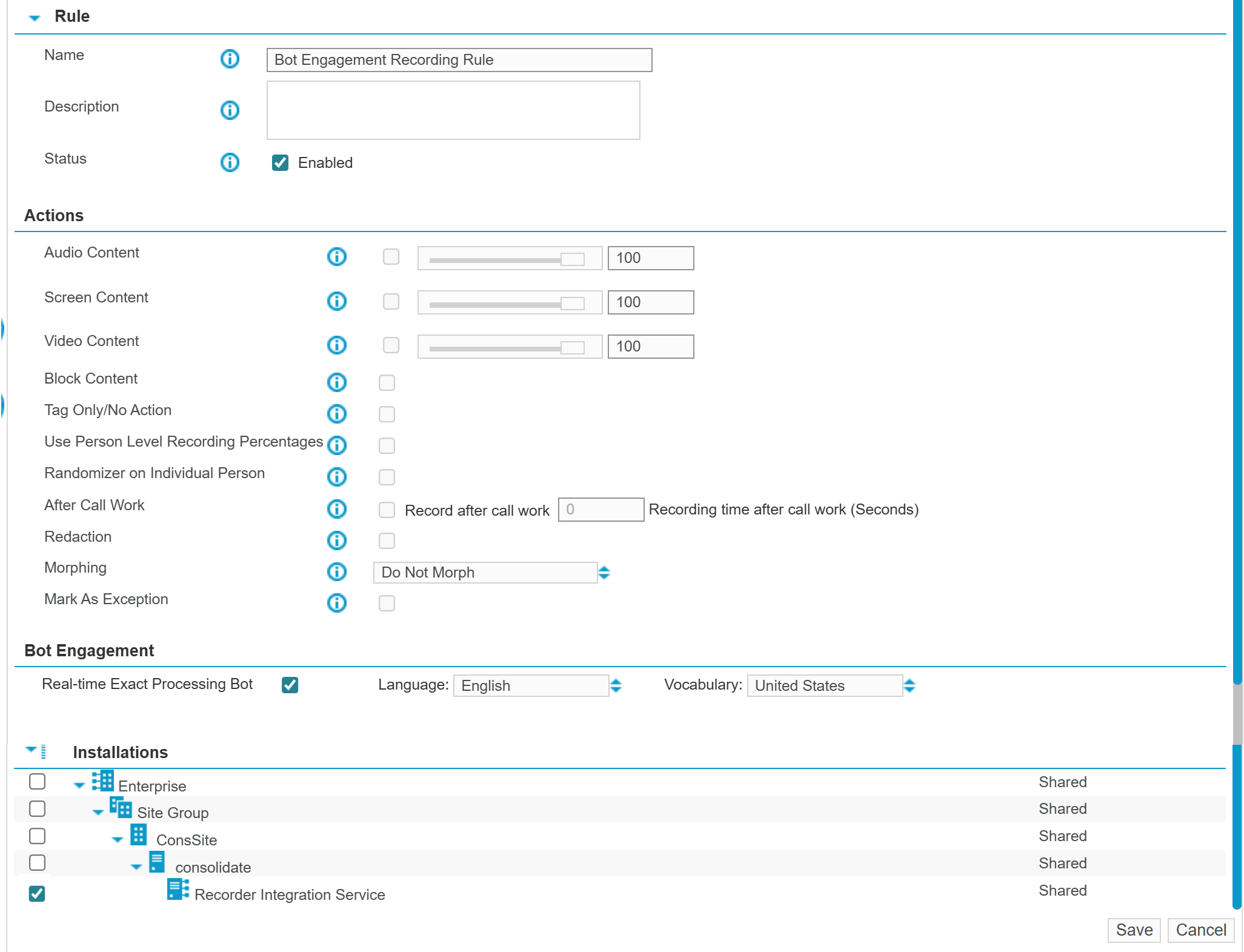The width and height of the screenshot is (1244, 952).
Task: Check the Record after call work option
Action: pos(387,510)
